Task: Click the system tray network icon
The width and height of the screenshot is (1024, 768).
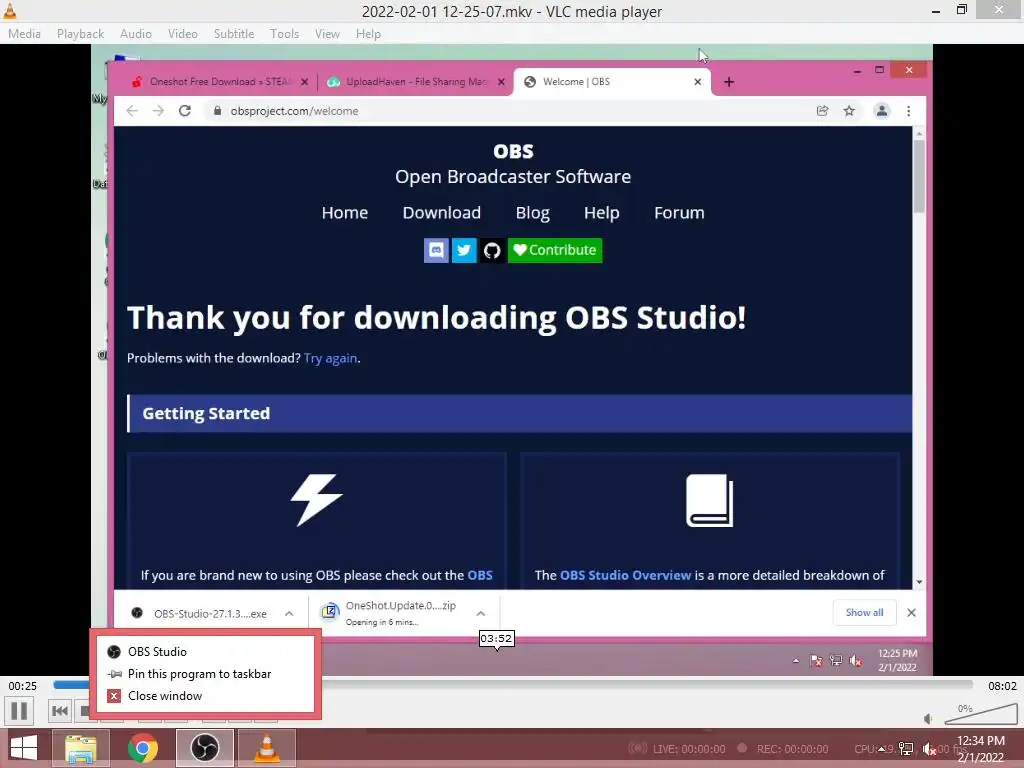Action: (x=906, y=749)
